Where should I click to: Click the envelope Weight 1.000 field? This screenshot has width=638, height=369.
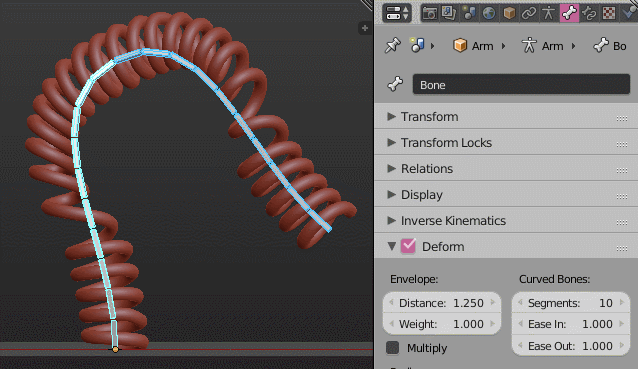point(442,324)
